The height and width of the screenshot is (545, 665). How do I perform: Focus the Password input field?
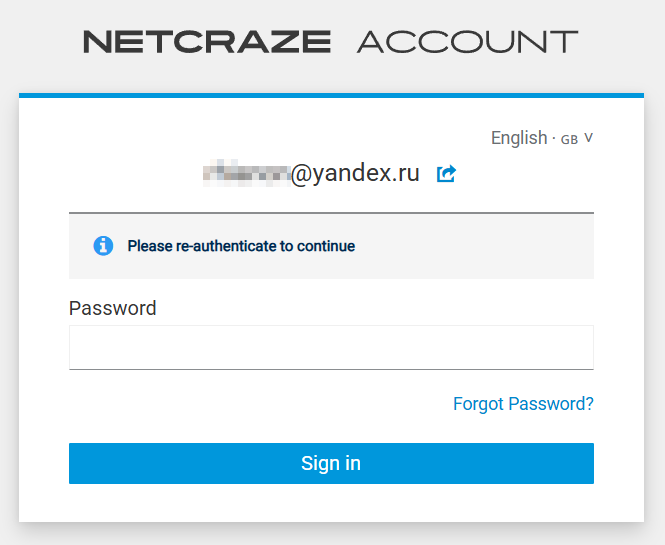tap(331, 347)
